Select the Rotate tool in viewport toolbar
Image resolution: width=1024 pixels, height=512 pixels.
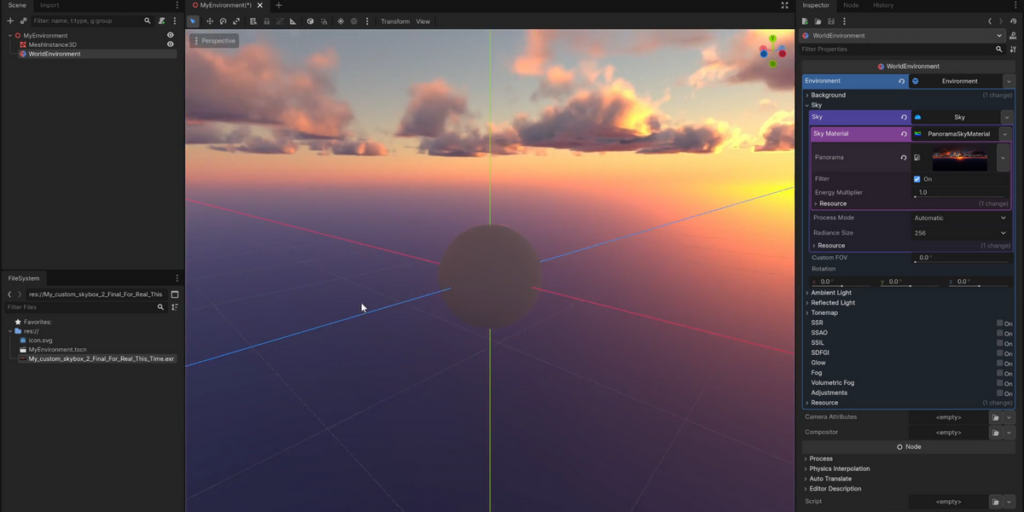(x=223, y=21)
